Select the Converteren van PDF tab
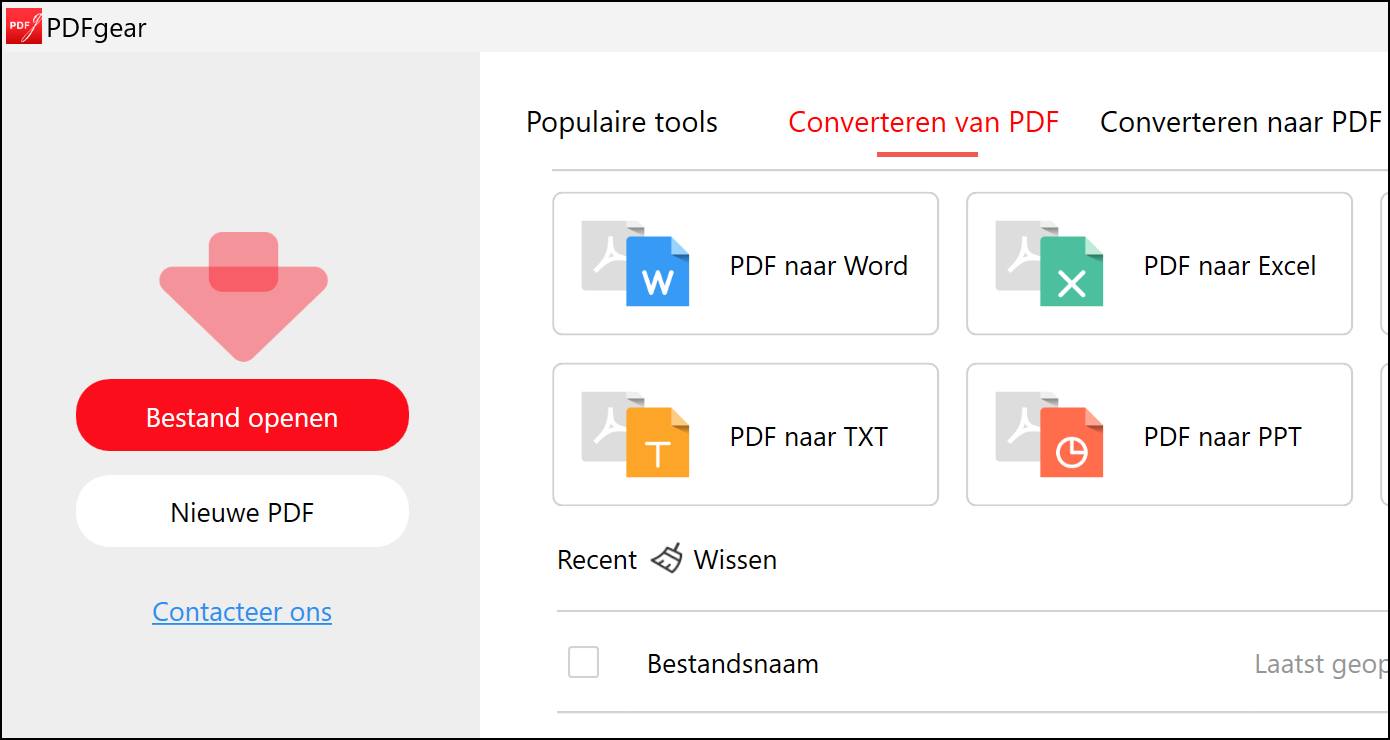Screen dimensions: 1390x740 pyautogui.click(x=924, y=122)
